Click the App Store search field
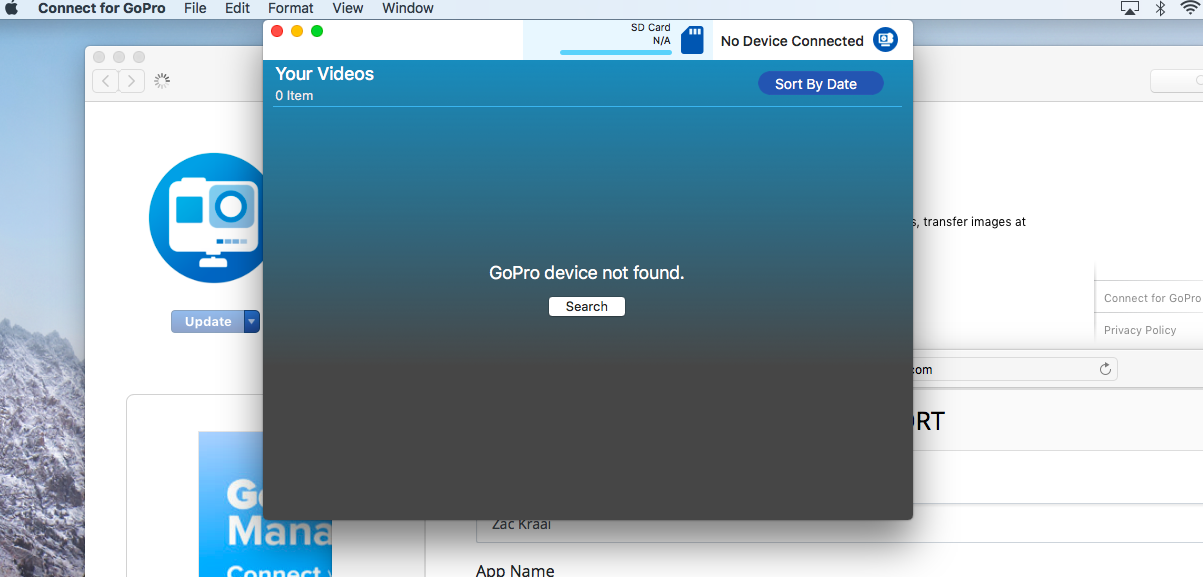 pos(1176,81)
